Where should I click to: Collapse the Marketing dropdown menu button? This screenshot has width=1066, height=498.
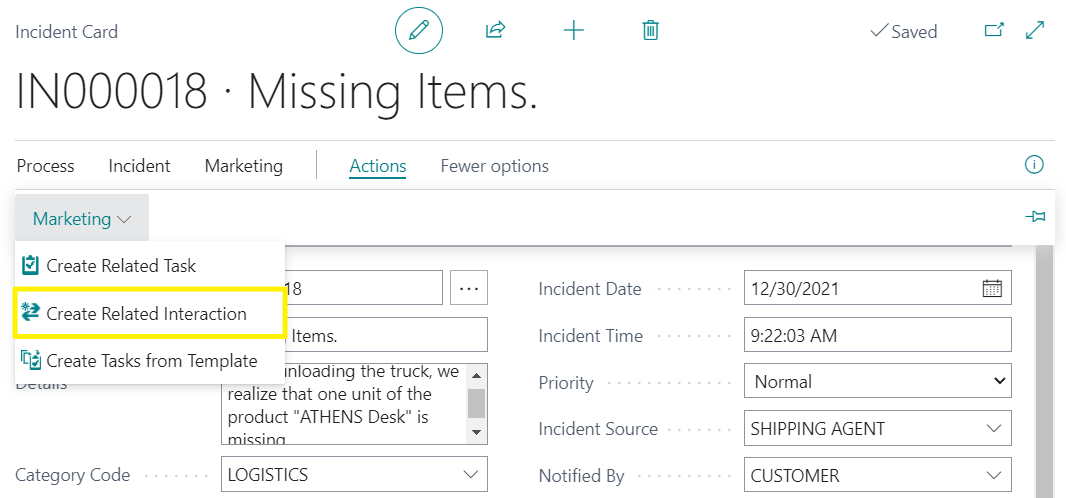click(x=82, y=218)
